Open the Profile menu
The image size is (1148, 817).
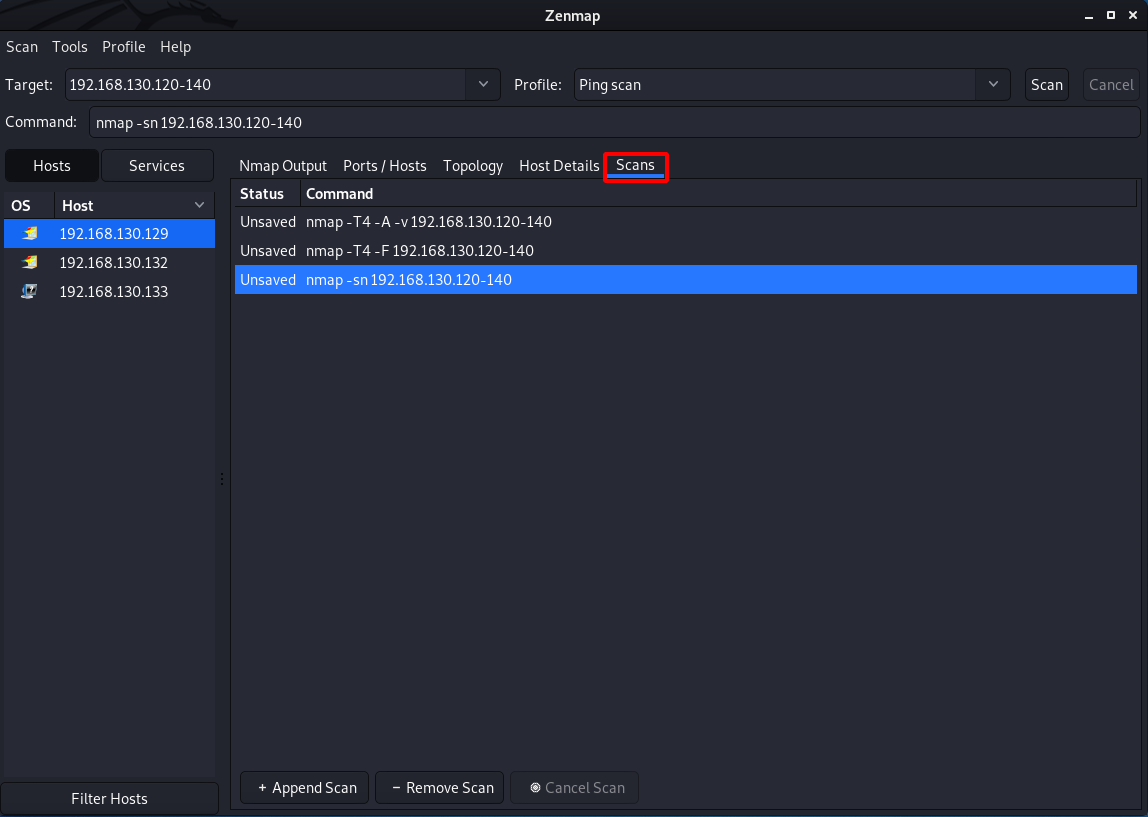click(x=124, y=47)
